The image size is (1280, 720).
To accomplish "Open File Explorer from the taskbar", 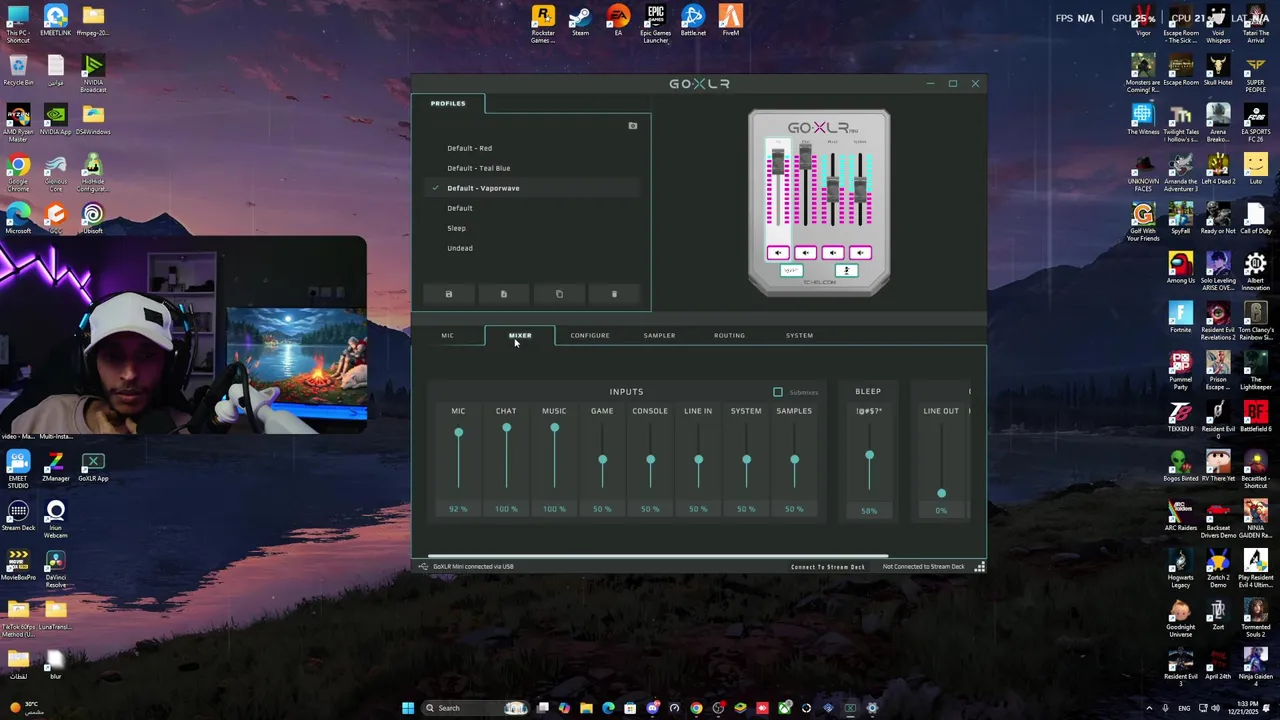I will (586, 708).
